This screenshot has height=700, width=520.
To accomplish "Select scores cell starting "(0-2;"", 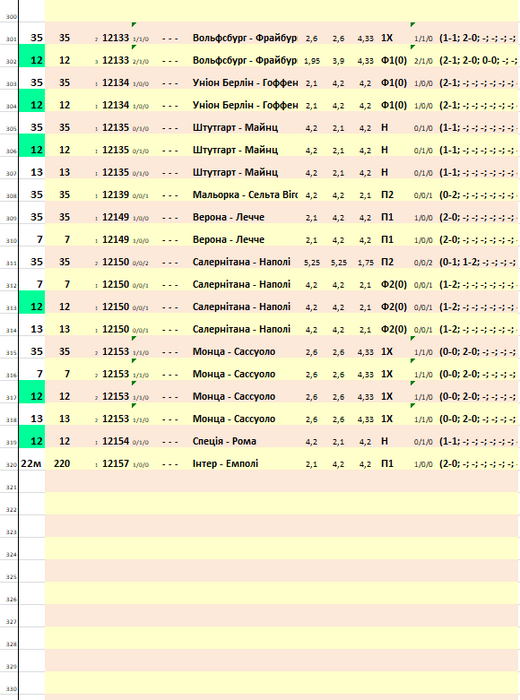I will pyautogui.click(x=478, y=195).
